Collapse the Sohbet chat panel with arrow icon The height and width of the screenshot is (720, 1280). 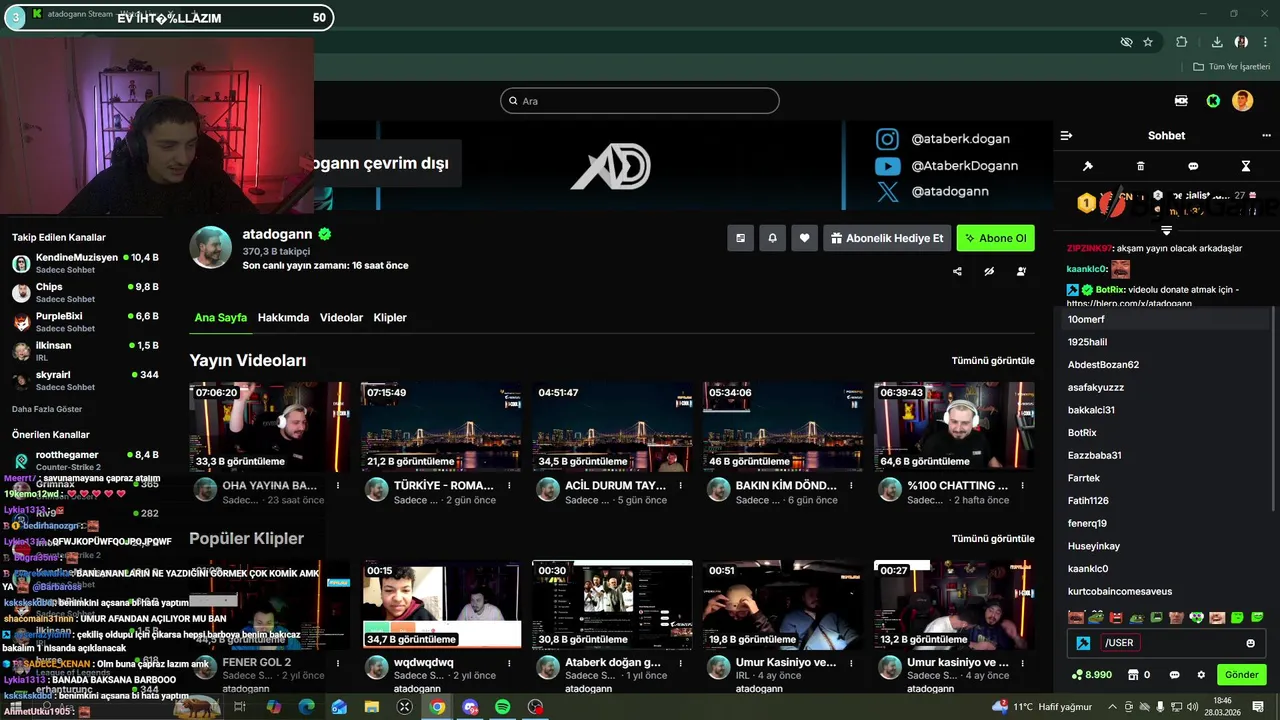pyautogui.click(x=1066, y=135)
